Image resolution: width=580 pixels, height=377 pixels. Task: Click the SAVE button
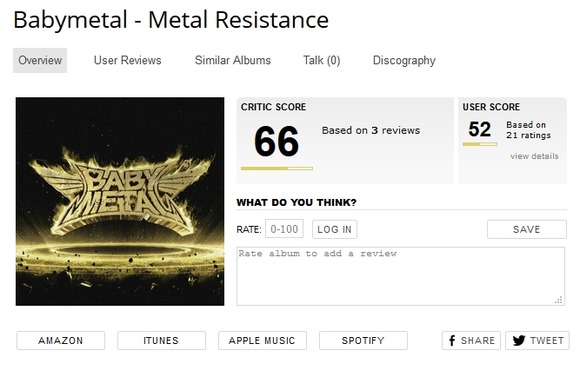(x=527, y=229)
